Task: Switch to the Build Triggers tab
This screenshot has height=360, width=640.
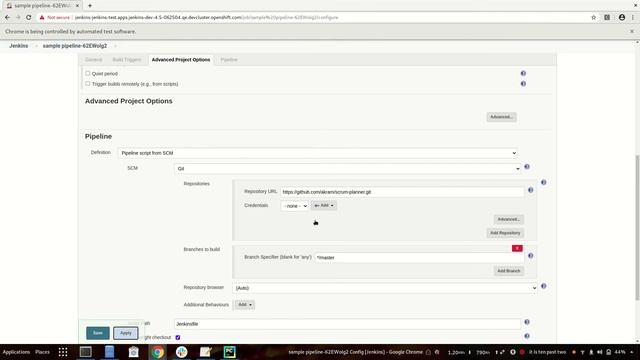Action: pos(127,60)
